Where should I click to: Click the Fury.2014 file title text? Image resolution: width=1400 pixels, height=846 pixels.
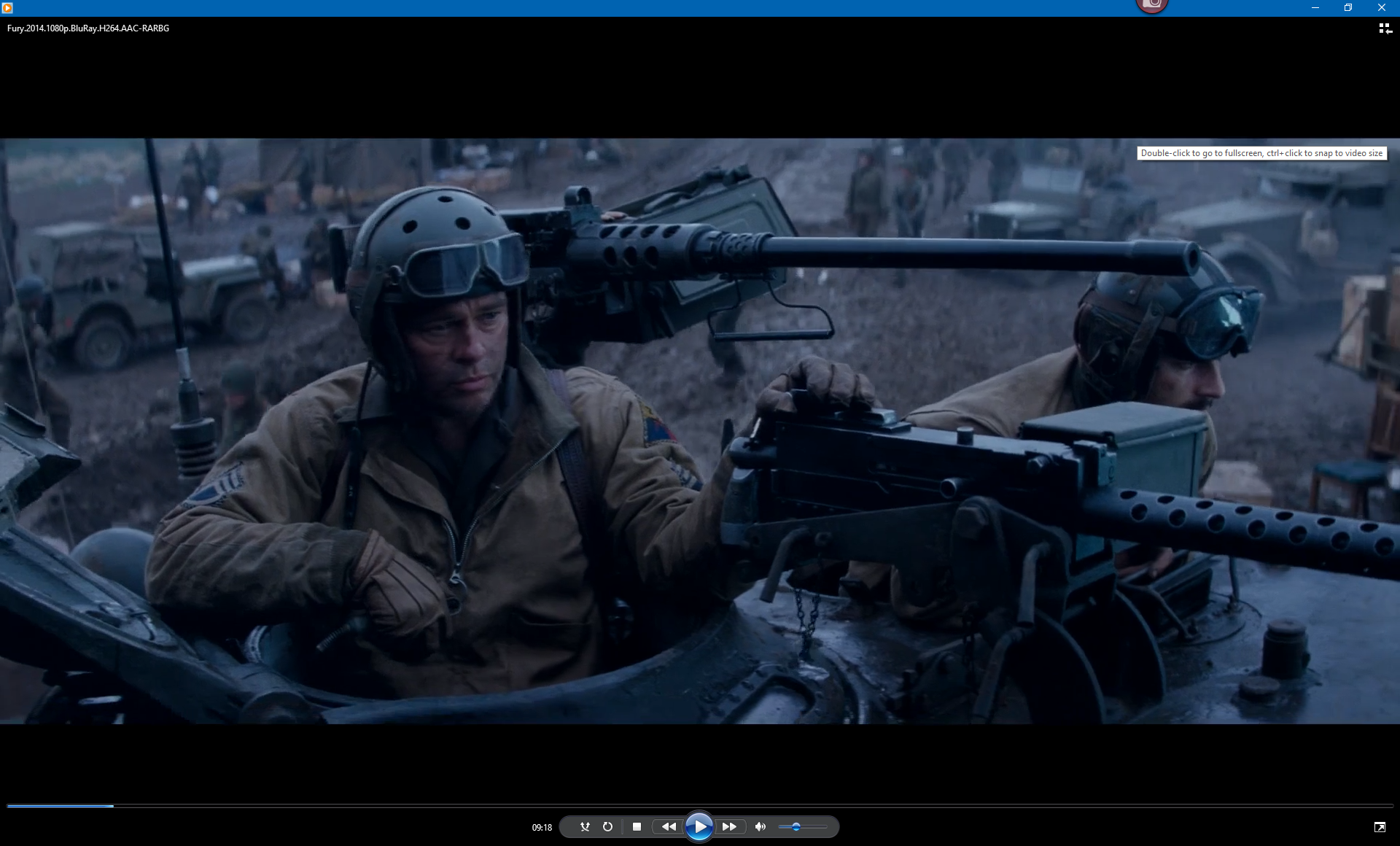[x=88, y=28]
